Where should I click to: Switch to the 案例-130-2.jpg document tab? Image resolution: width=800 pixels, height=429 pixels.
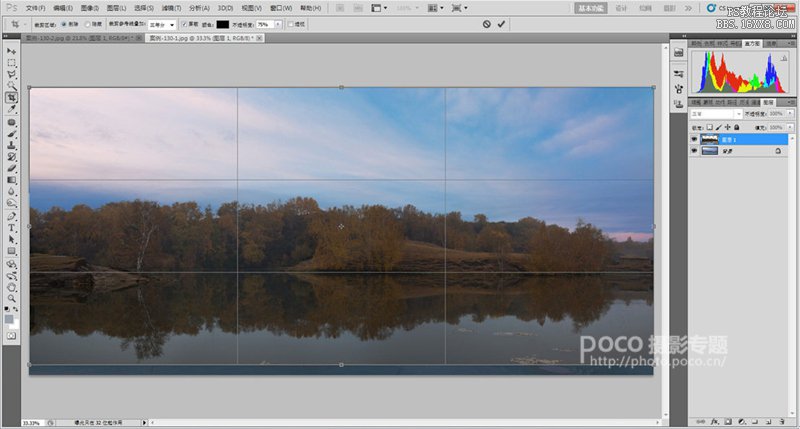point(83,38)
